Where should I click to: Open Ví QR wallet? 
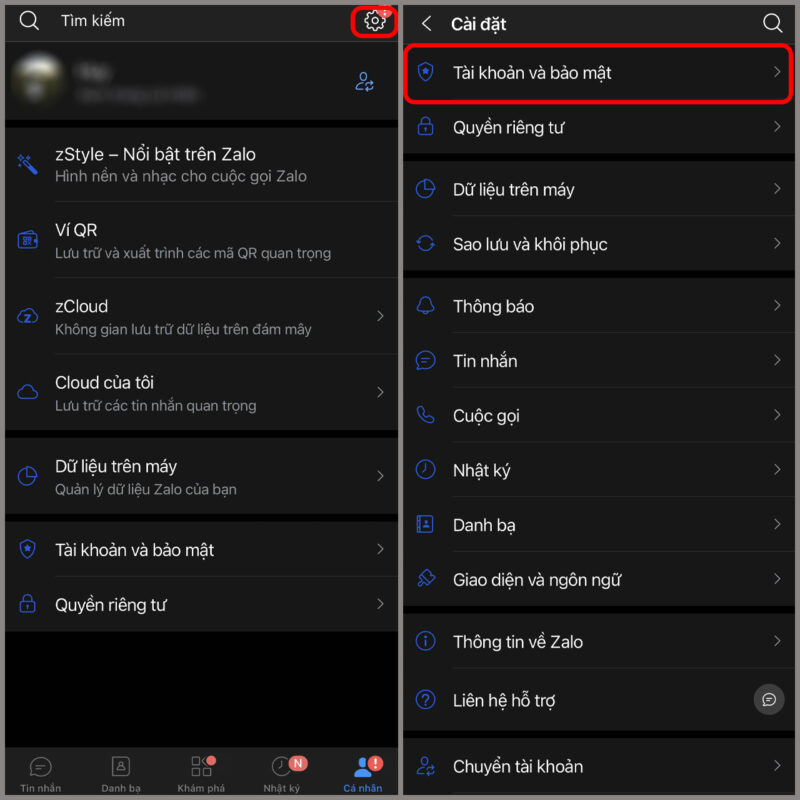(202, 240)
